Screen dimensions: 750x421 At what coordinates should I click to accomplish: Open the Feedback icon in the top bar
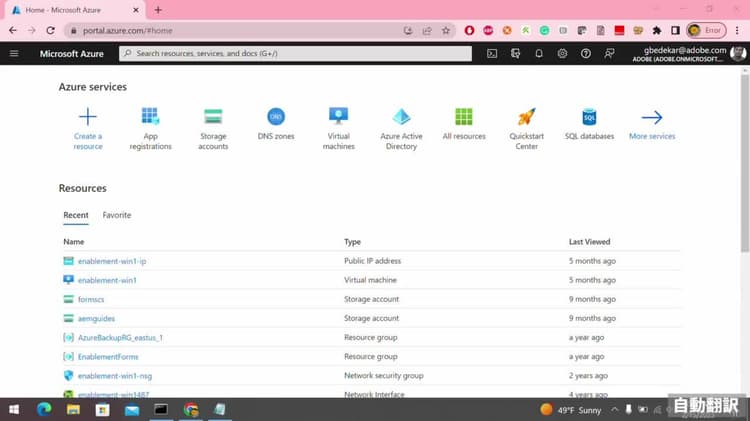609,54
